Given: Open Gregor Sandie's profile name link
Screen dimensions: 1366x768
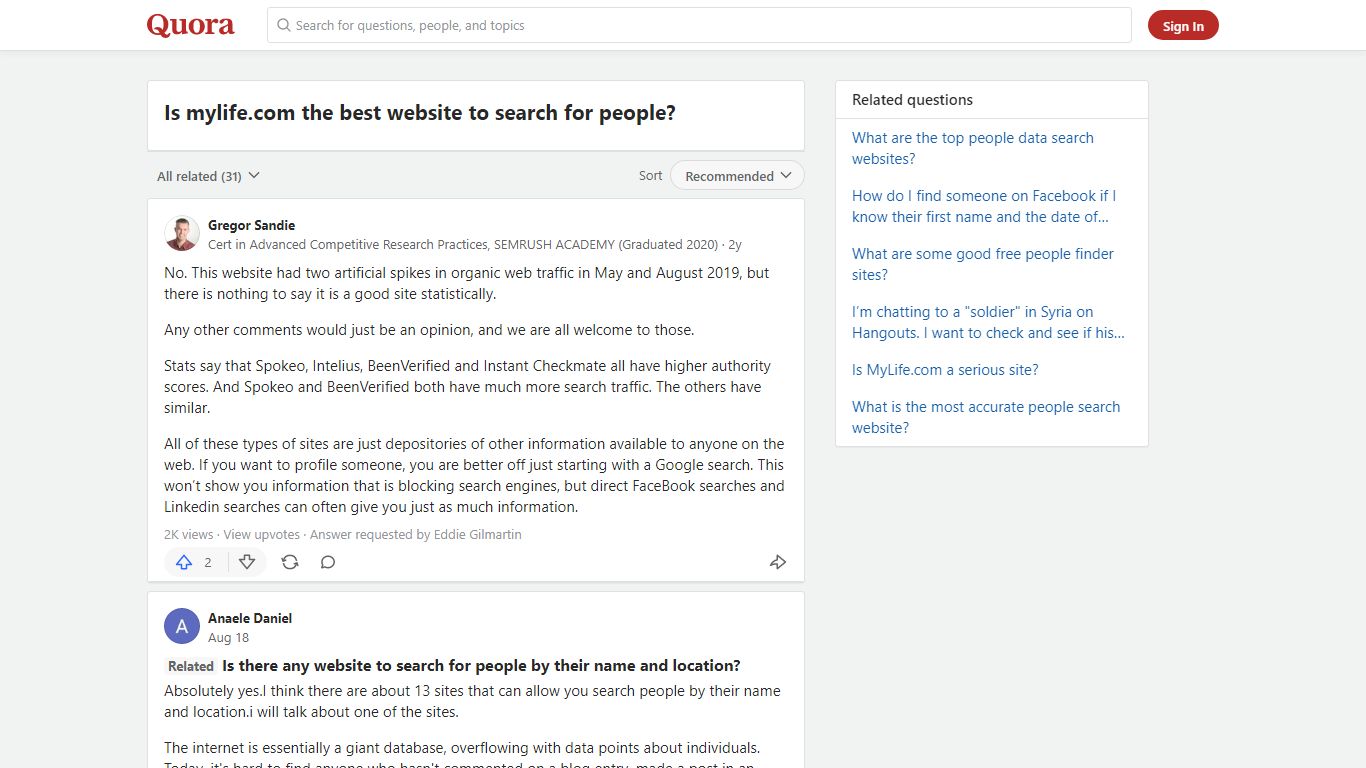Looking at the screenshot, I should click(x=251, y=225).
